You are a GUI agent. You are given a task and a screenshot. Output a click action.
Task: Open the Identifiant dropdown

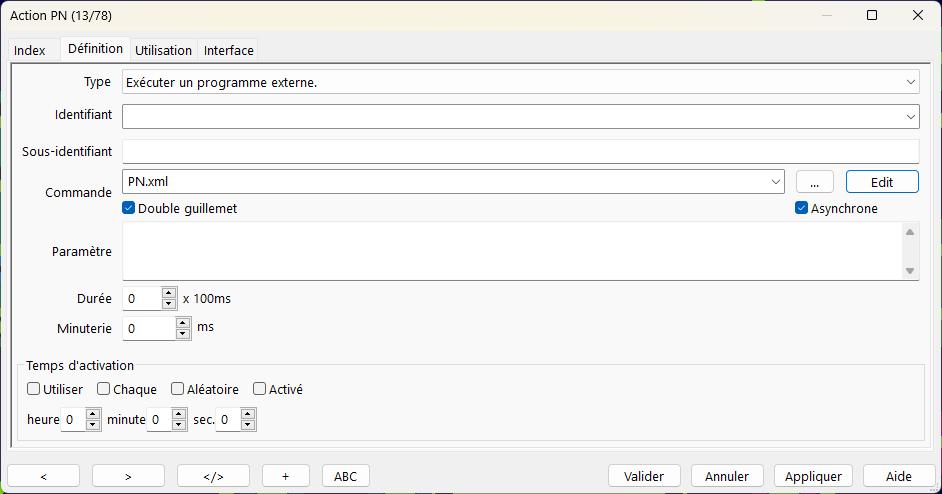(x=911, y=117)
